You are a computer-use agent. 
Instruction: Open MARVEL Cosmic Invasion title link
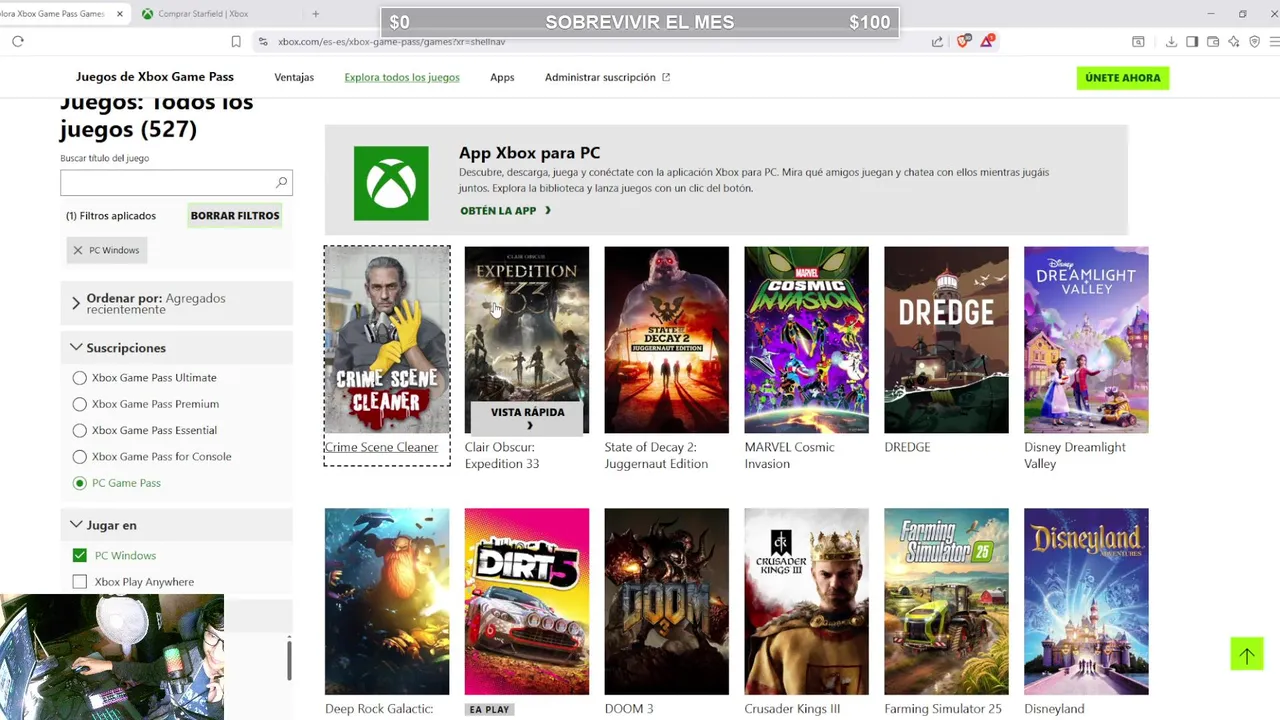point(789,455)
